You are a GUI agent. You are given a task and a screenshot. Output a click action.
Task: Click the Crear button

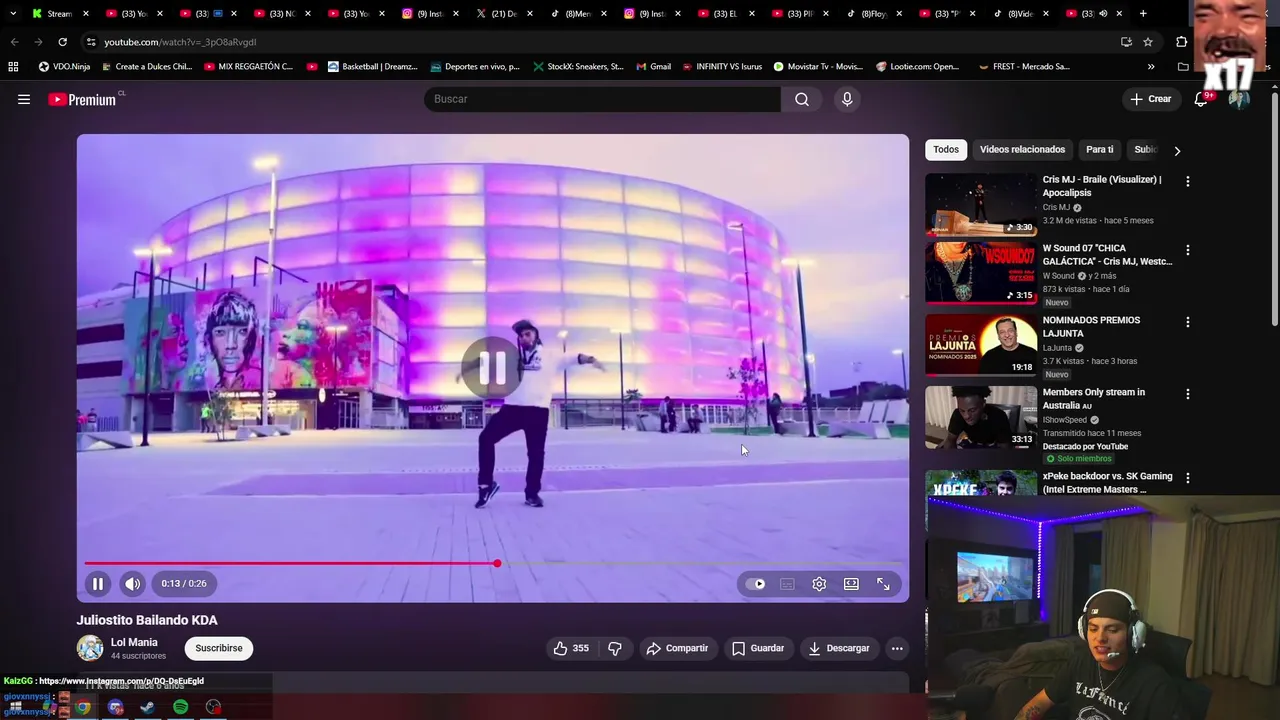coord(1150,99)
